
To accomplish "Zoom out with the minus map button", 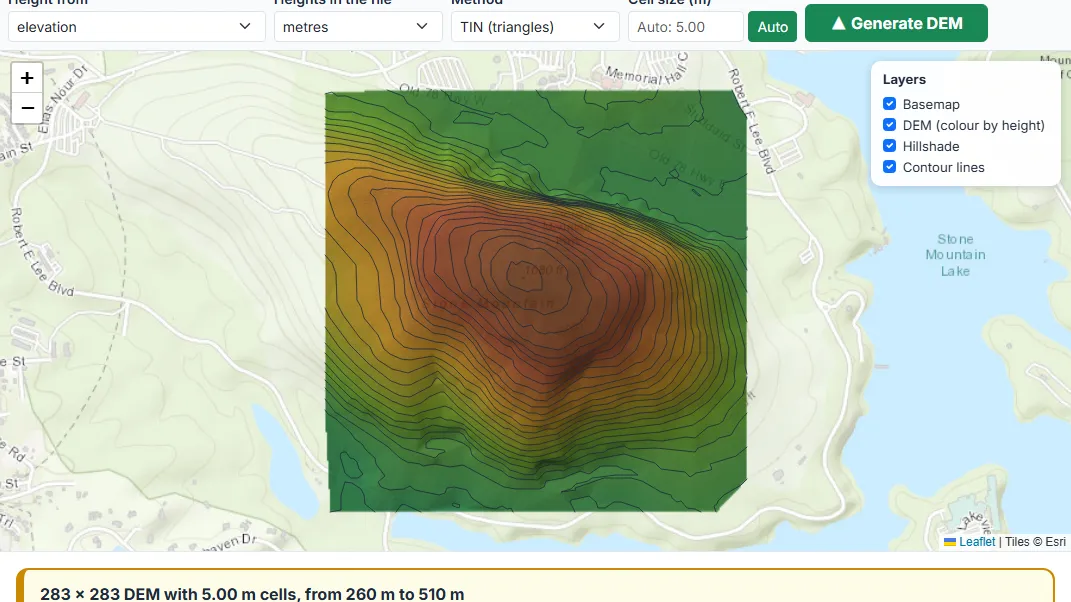I will coord(27,108).
